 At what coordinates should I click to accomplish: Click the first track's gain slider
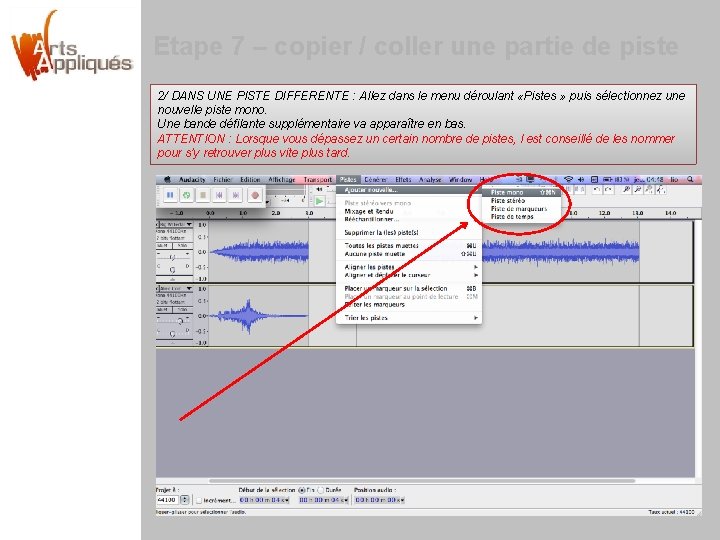(173, 257)
